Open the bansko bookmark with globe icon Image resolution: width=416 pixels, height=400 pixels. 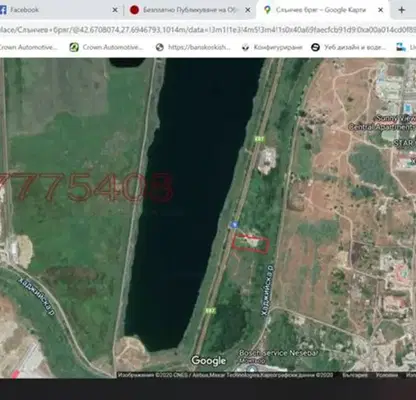pyautogui.click(x=193, y=47)
